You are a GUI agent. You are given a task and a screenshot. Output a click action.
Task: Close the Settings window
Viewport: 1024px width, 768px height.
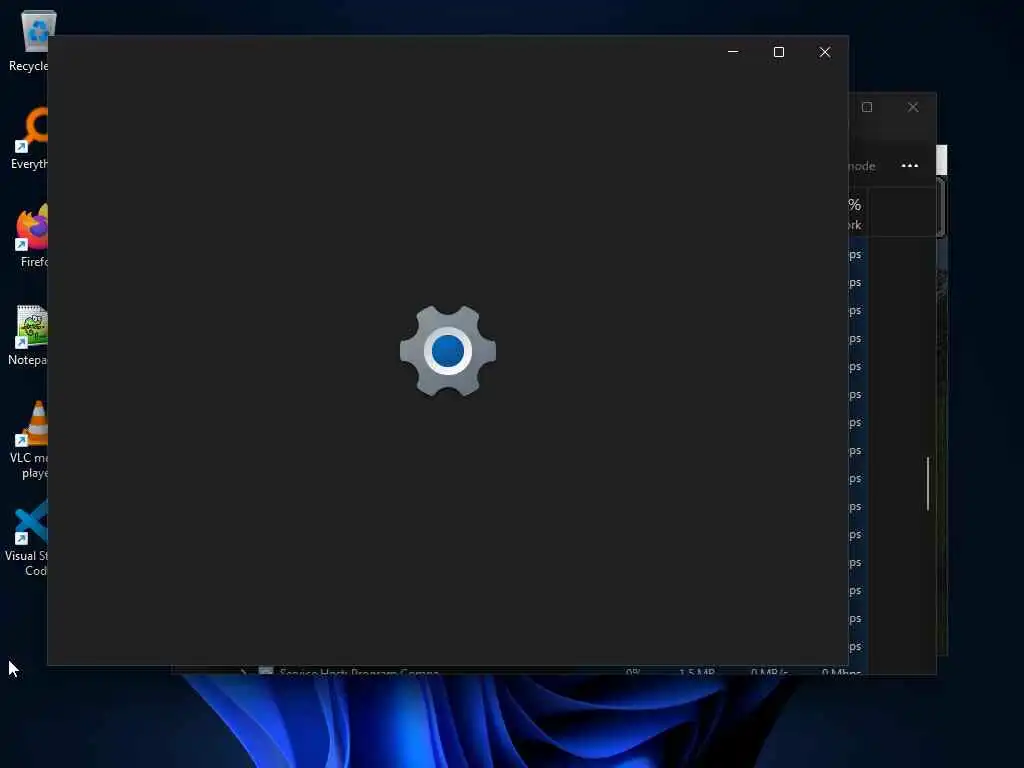[825, 52]
